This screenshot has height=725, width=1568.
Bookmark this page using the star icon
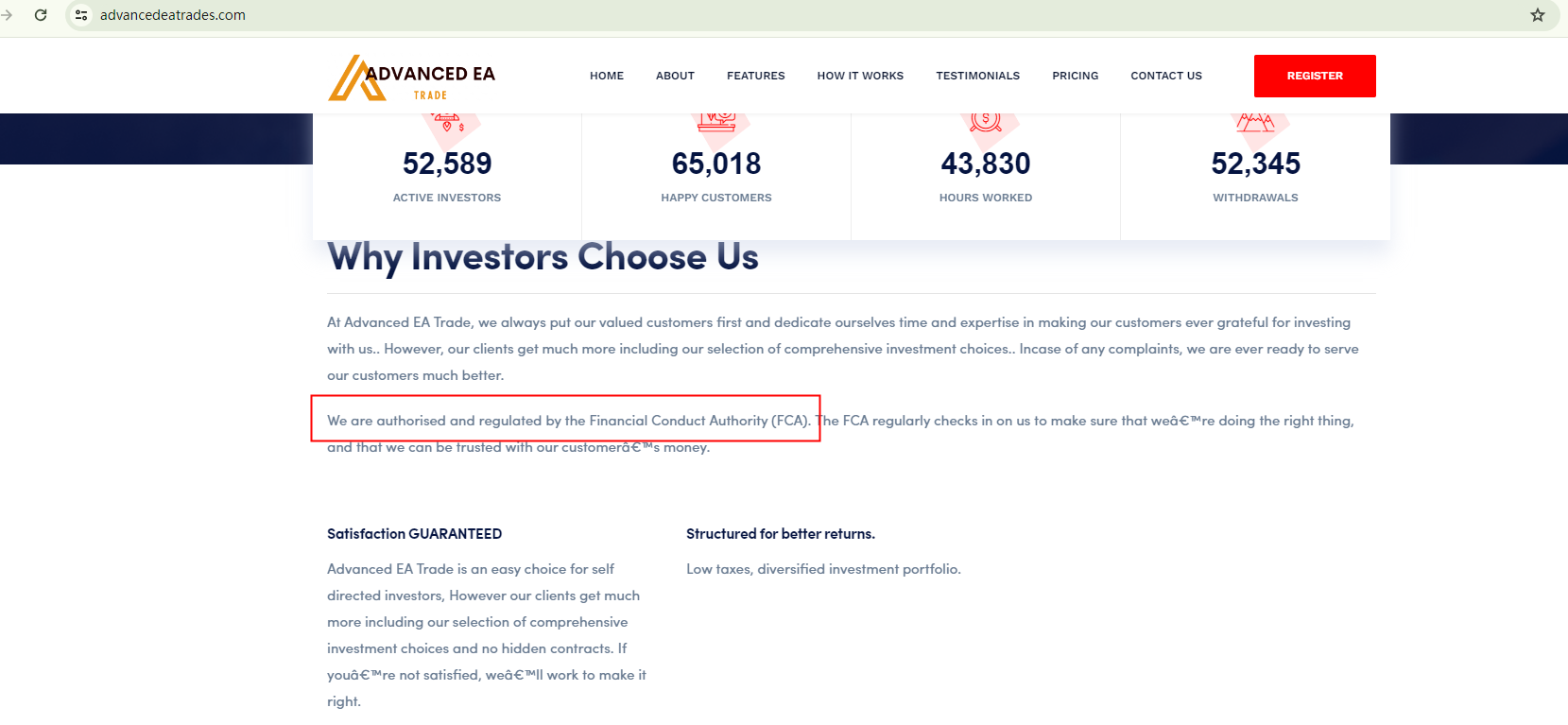1538,15
